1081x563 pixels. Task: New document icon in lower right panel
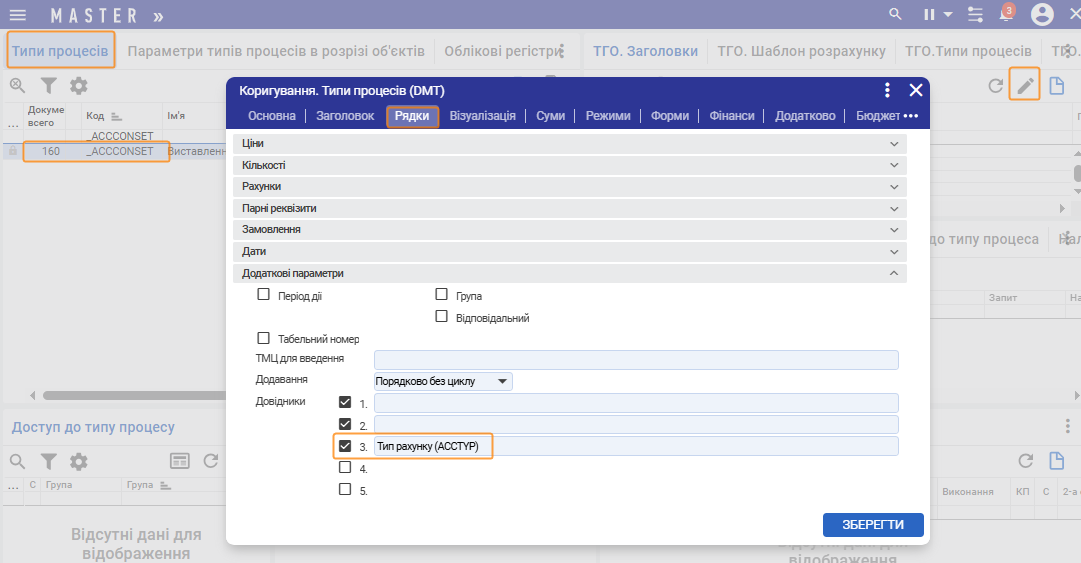pyautogui.click(x=1056, y=460)
